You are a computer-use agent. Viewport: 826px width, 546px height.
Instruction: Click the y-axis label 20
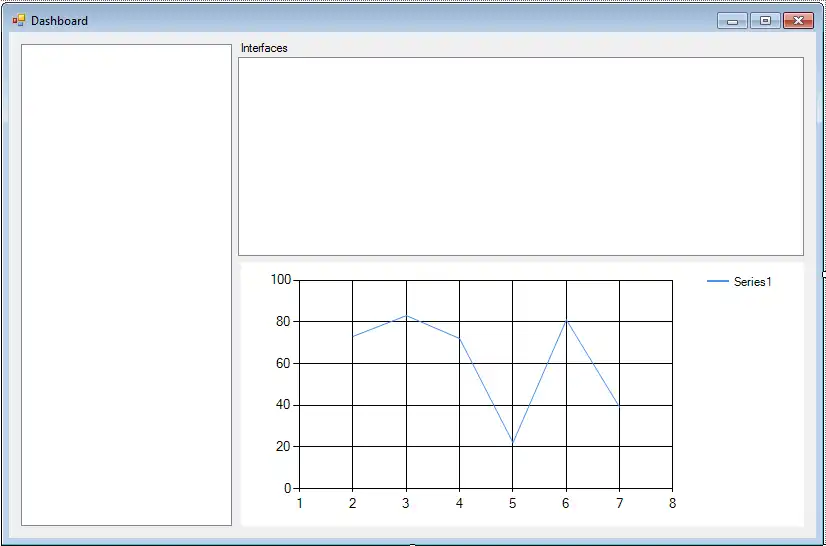283,446
